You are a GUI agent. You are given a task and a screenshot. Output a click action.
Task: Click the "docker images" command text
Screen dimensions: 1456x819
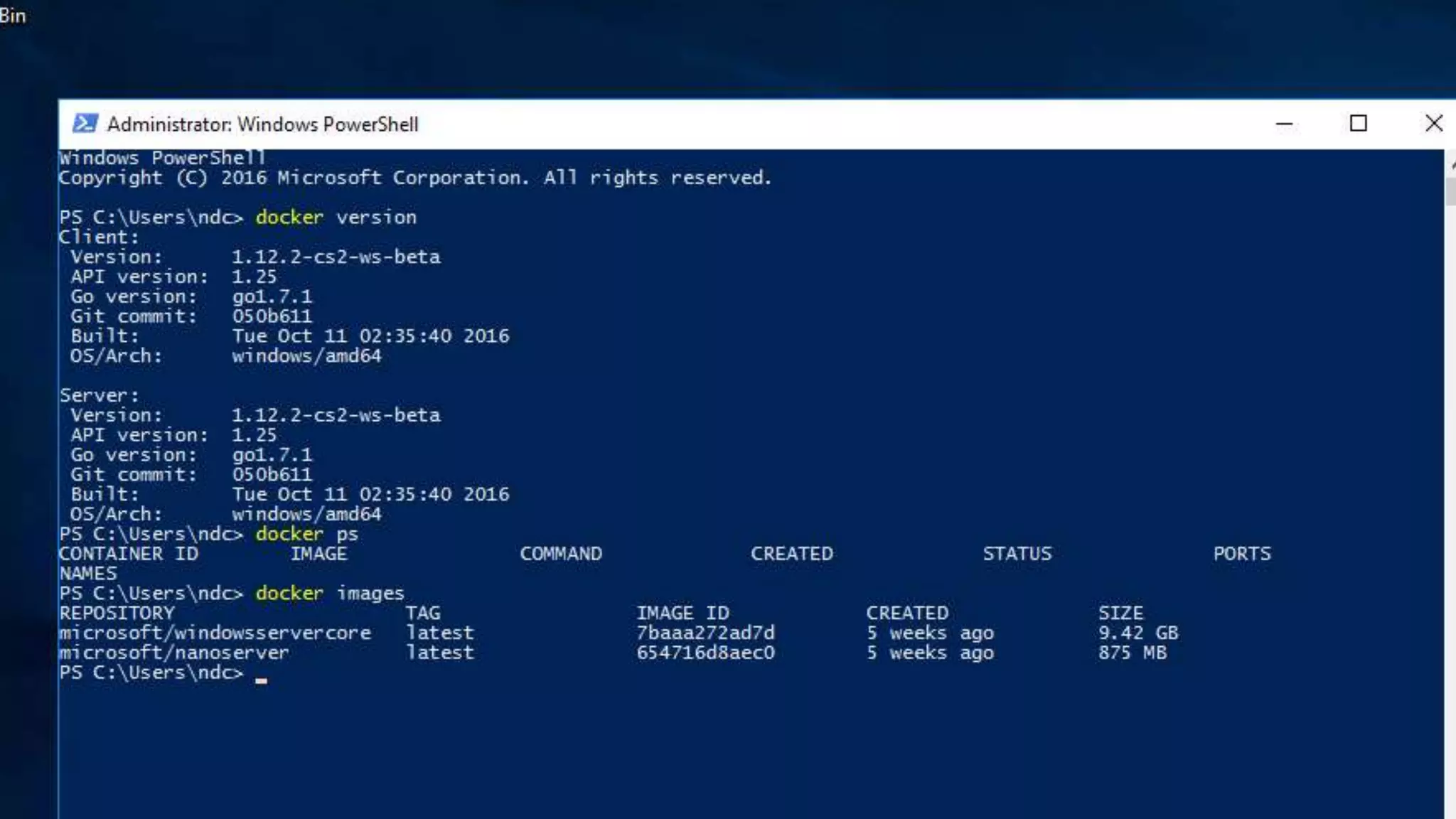click(329, 594)
